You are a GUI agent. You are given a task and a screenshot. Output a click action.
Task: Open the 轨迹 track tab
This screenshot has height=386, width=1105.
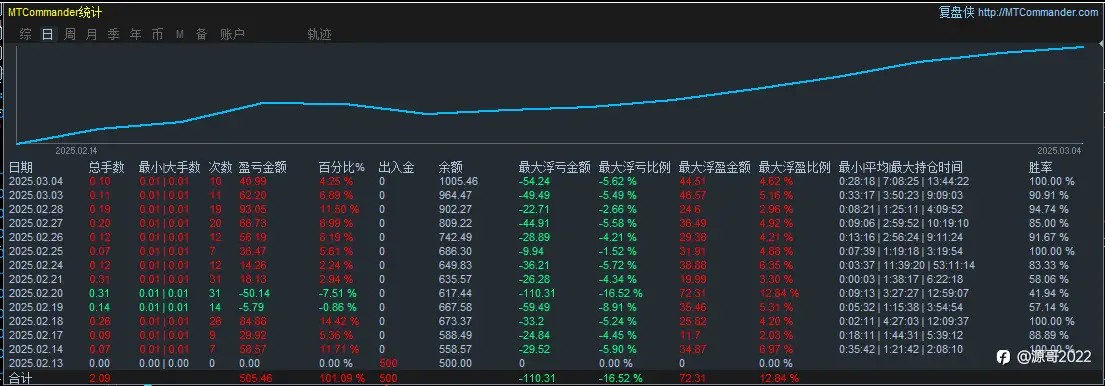(x=319, y=34)
